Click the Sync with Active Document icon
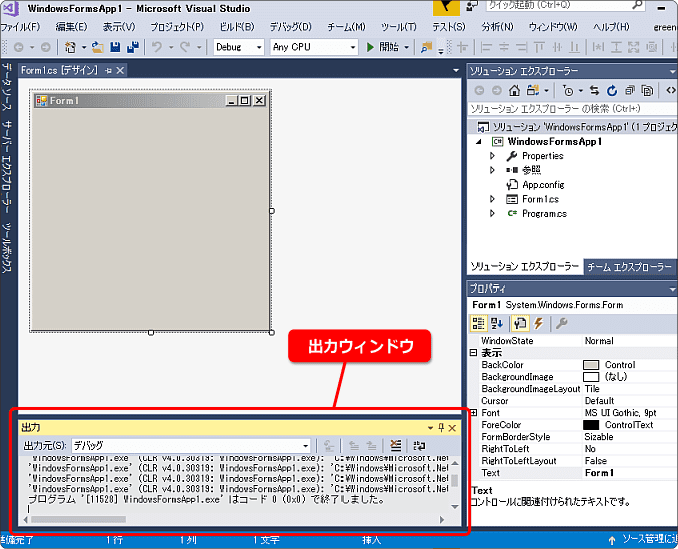 (595, 90)
